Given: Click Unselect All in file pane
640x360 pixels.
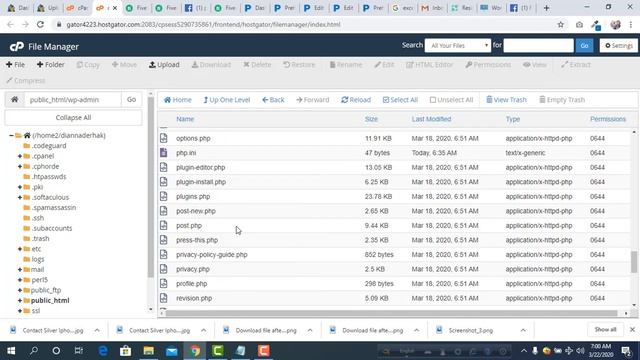Looking at the screenshot, I should (451, 100).
